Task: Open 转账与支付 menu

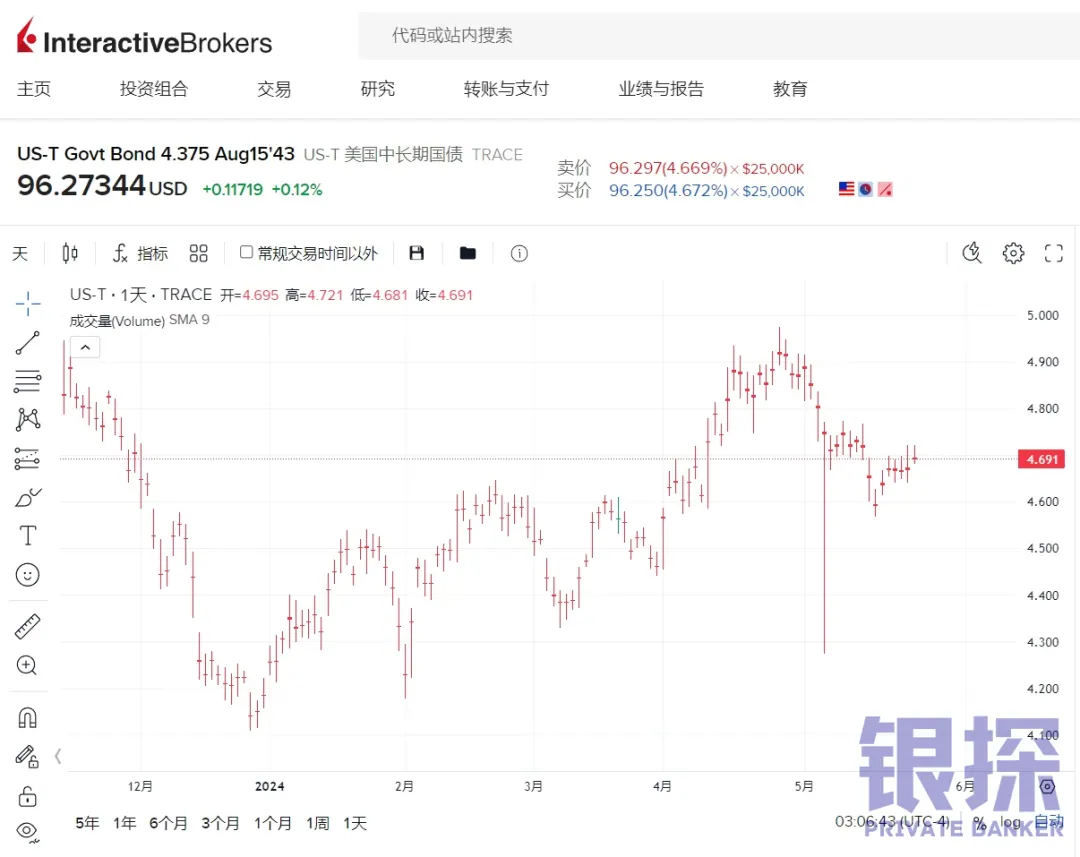Action: (506, 89)
